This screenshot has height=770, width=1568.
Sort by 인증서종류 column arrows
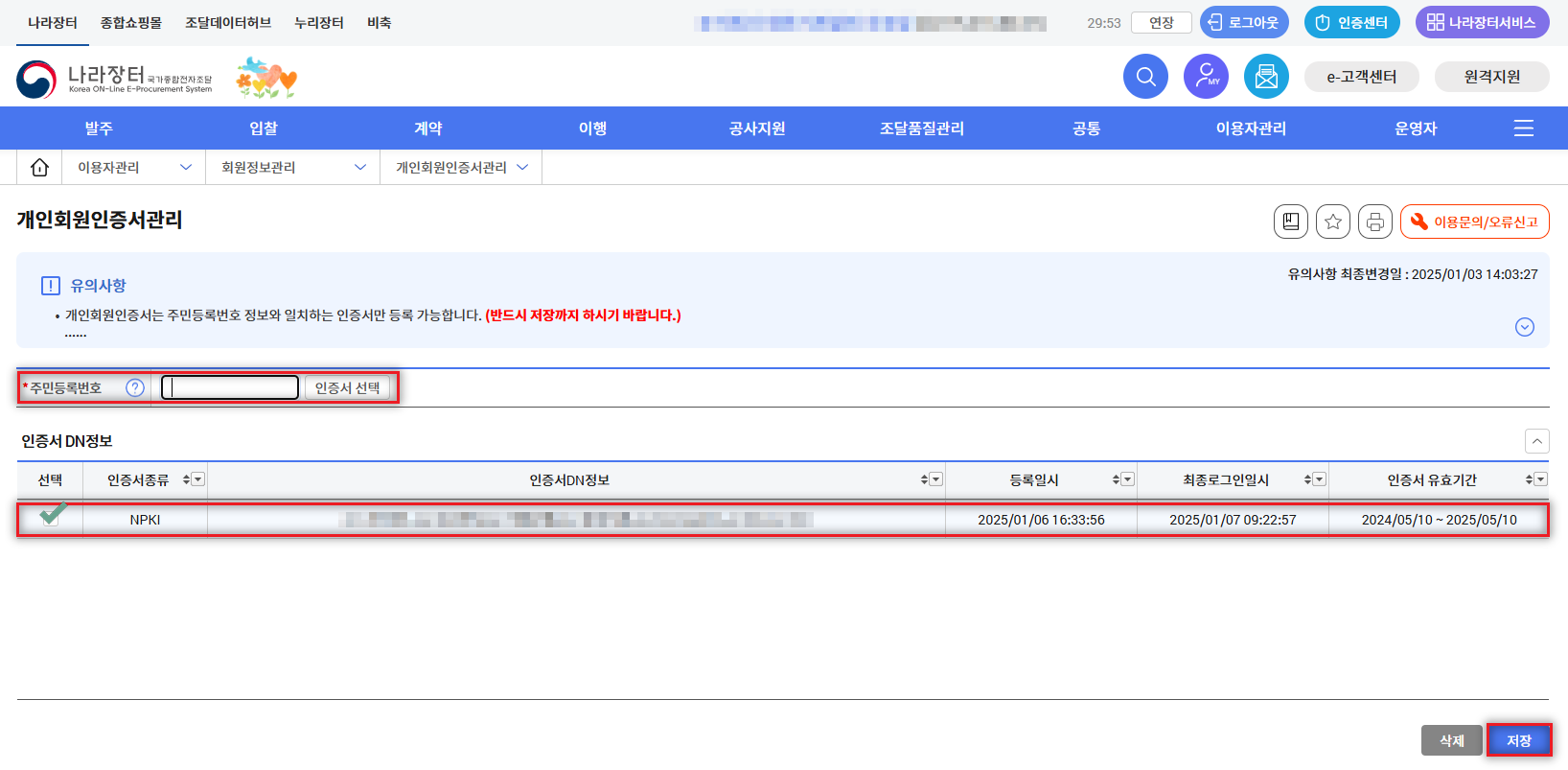coord(186,479)
